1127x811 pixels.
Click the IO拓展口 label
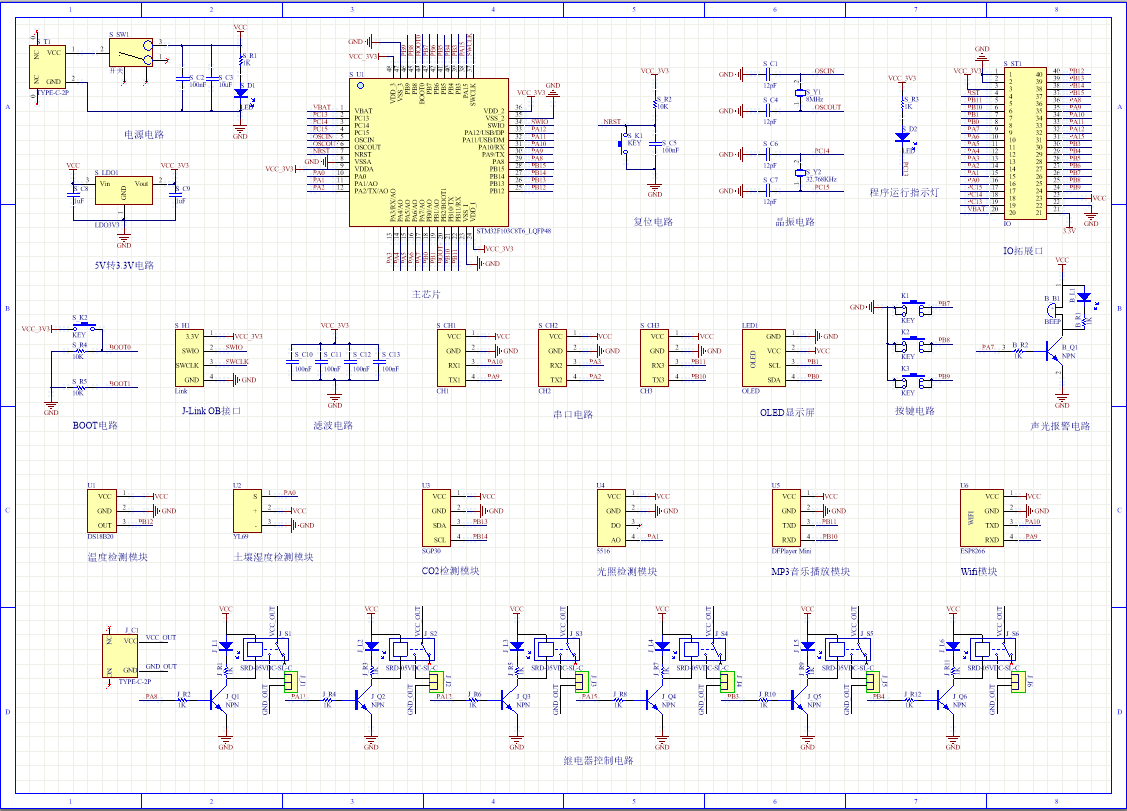(1023, 251)
